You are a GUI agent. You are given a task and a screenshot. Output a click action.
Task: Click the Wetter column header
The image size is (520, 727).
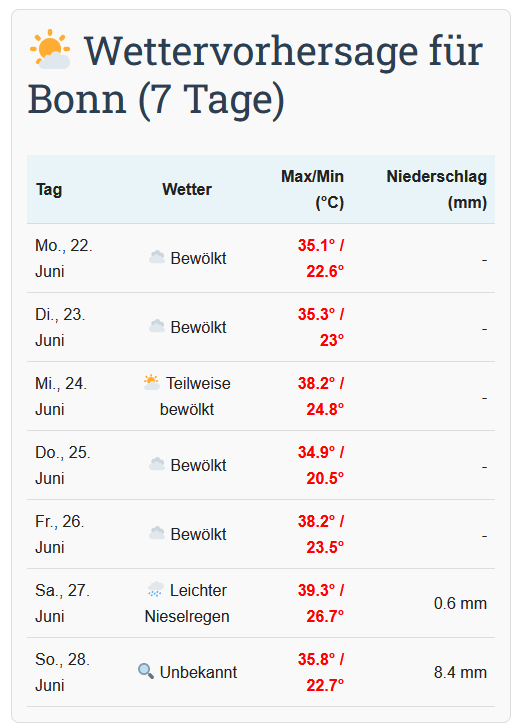[x=187, y=190]
